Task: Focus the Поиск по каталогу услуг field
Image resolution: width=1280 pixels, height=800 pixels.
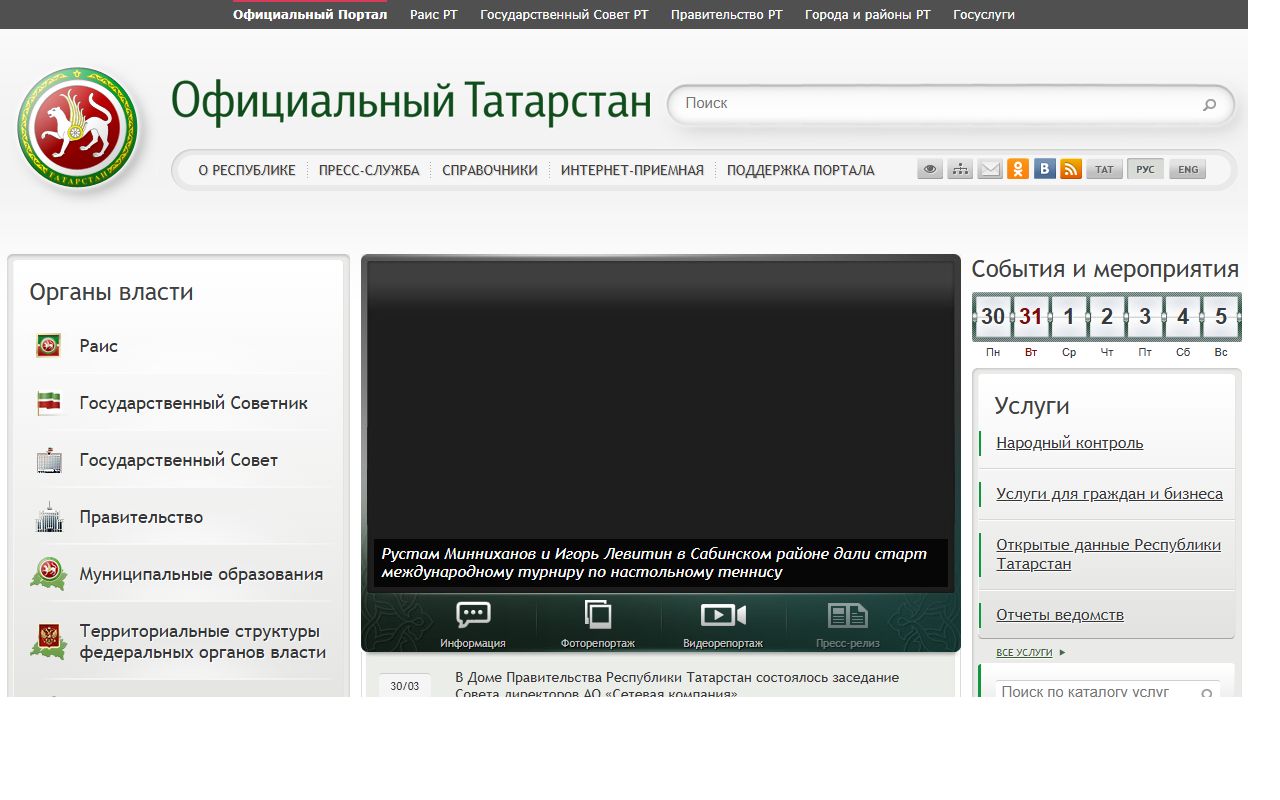Action: tap(1107, 691)
